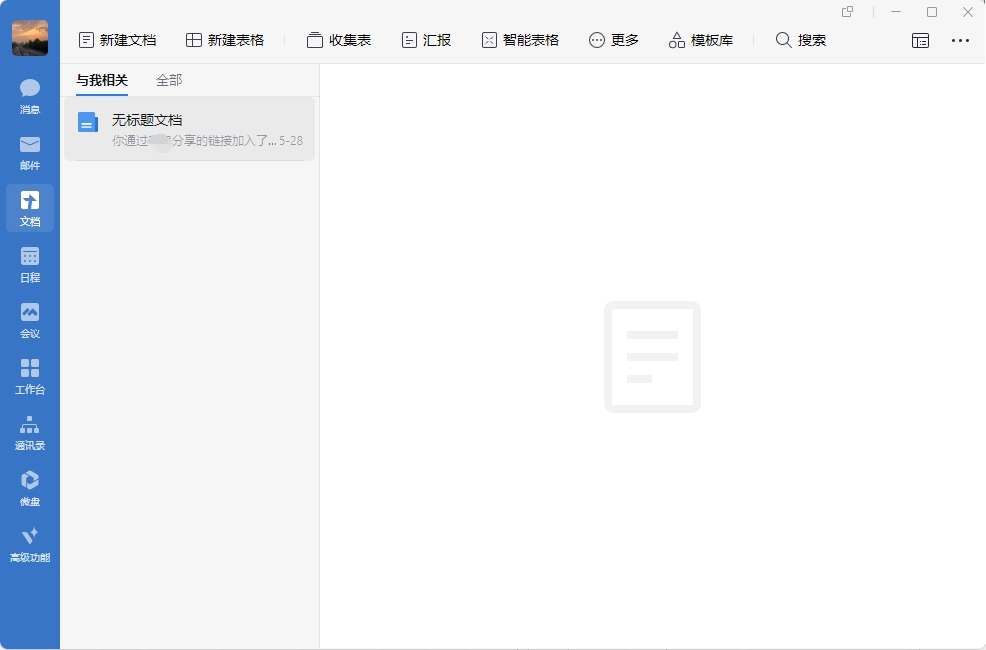Open the 会议 (Meeting) sidebar icon
The image size is (986, 650).
click(x=30, y=320)
